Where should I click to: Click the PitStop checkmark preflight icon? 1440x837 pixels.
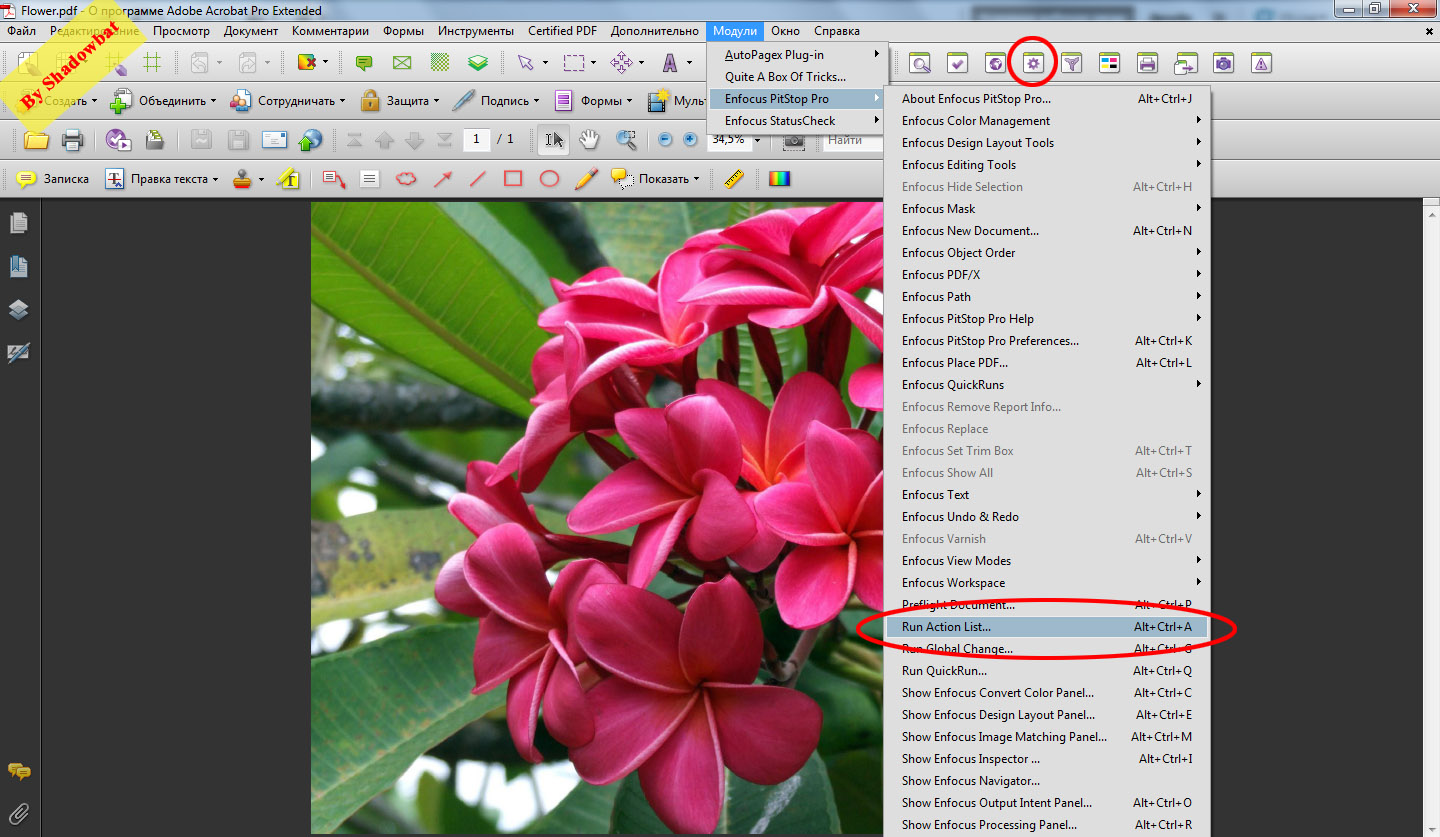pyautogui.click(x=957, y=63)
